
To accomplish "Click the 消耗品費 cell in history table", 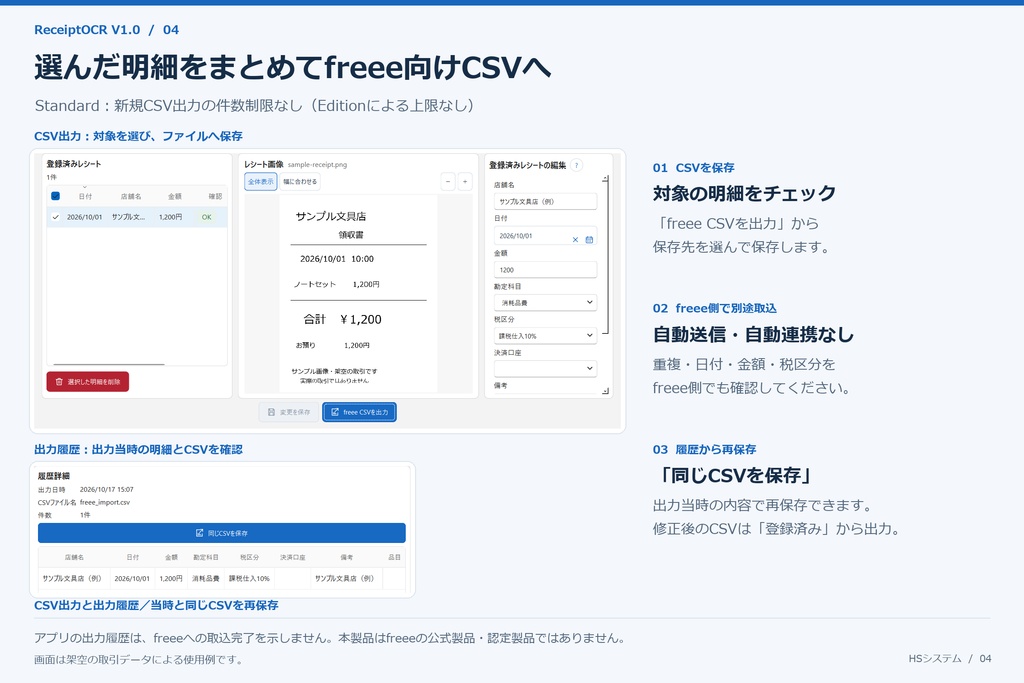I will [206, 579].
